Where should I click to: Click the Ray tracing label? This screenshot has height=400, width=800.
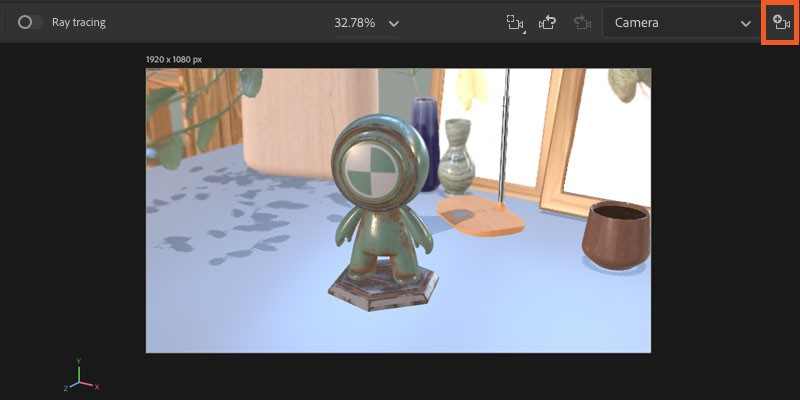click(x=79, y=22)
